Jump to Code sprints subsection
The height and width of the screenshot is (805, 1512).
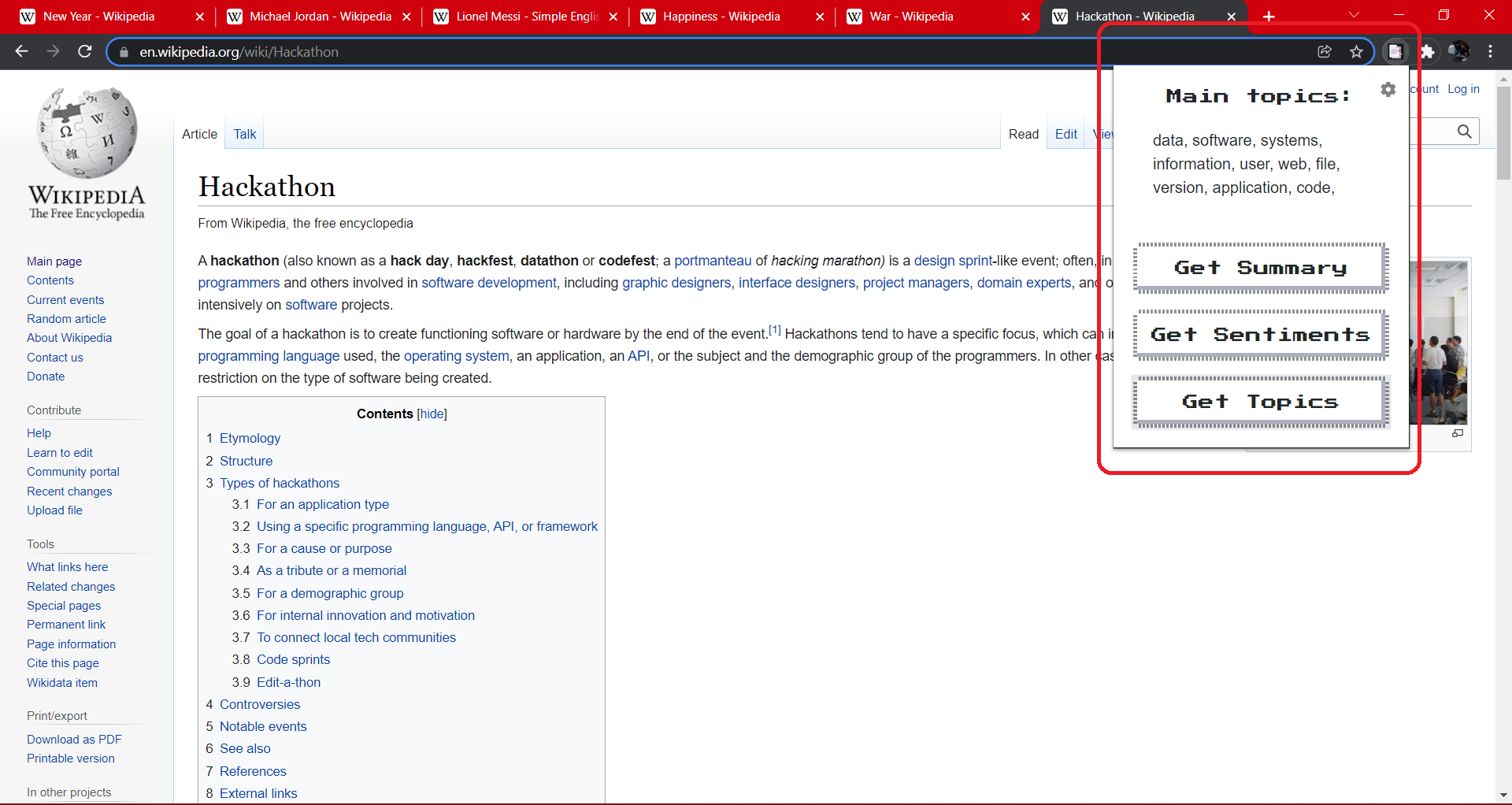pos(293,659)
